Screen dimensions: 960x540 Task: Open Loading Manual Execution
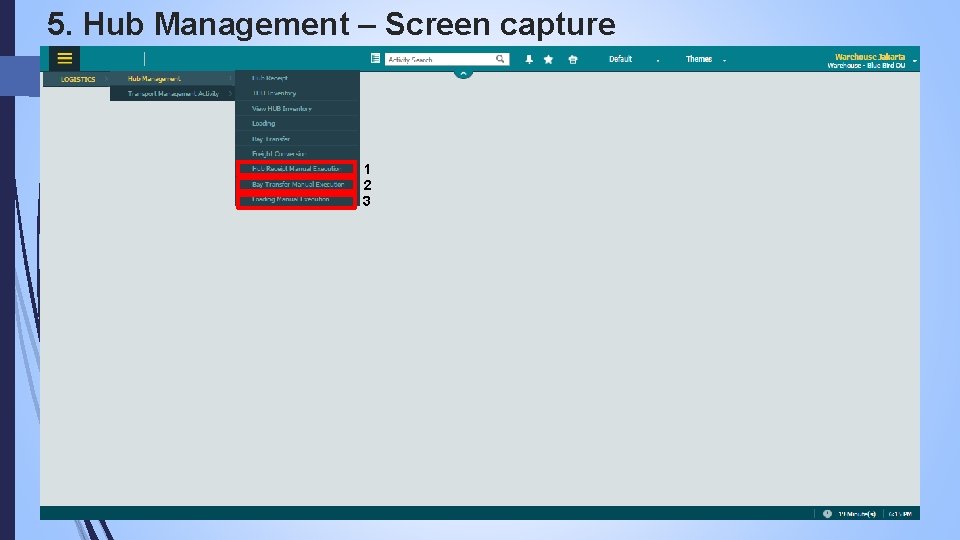point(296,200)
